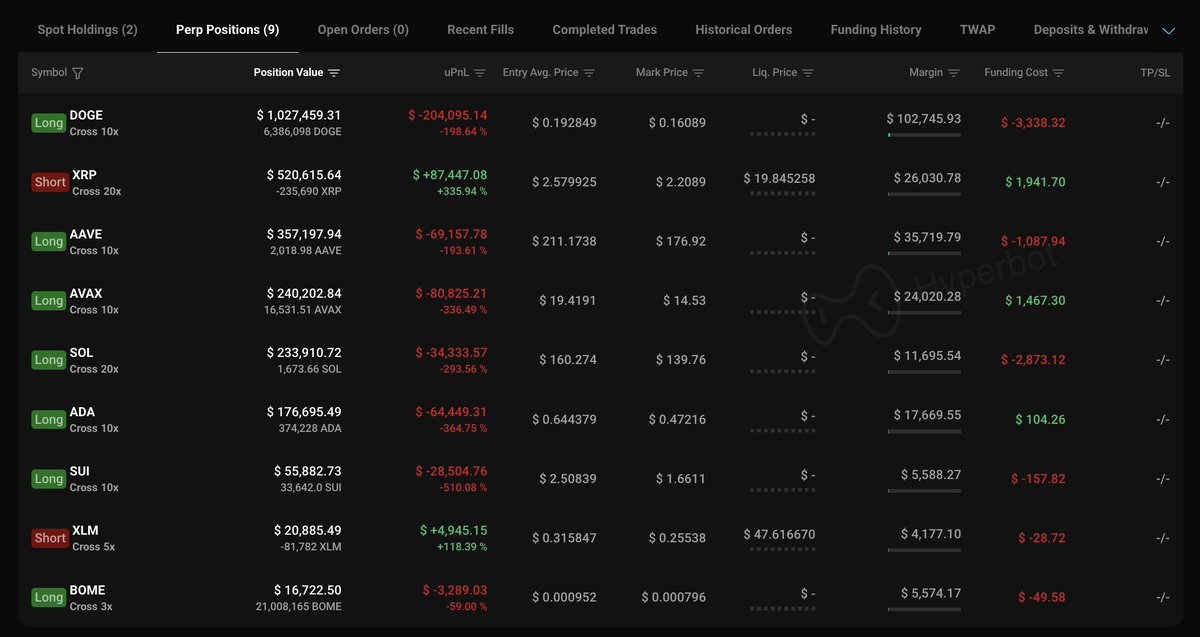1200x637 pixels.
Task: Switch to Spot Holdings tab
Action: (87, 30)
